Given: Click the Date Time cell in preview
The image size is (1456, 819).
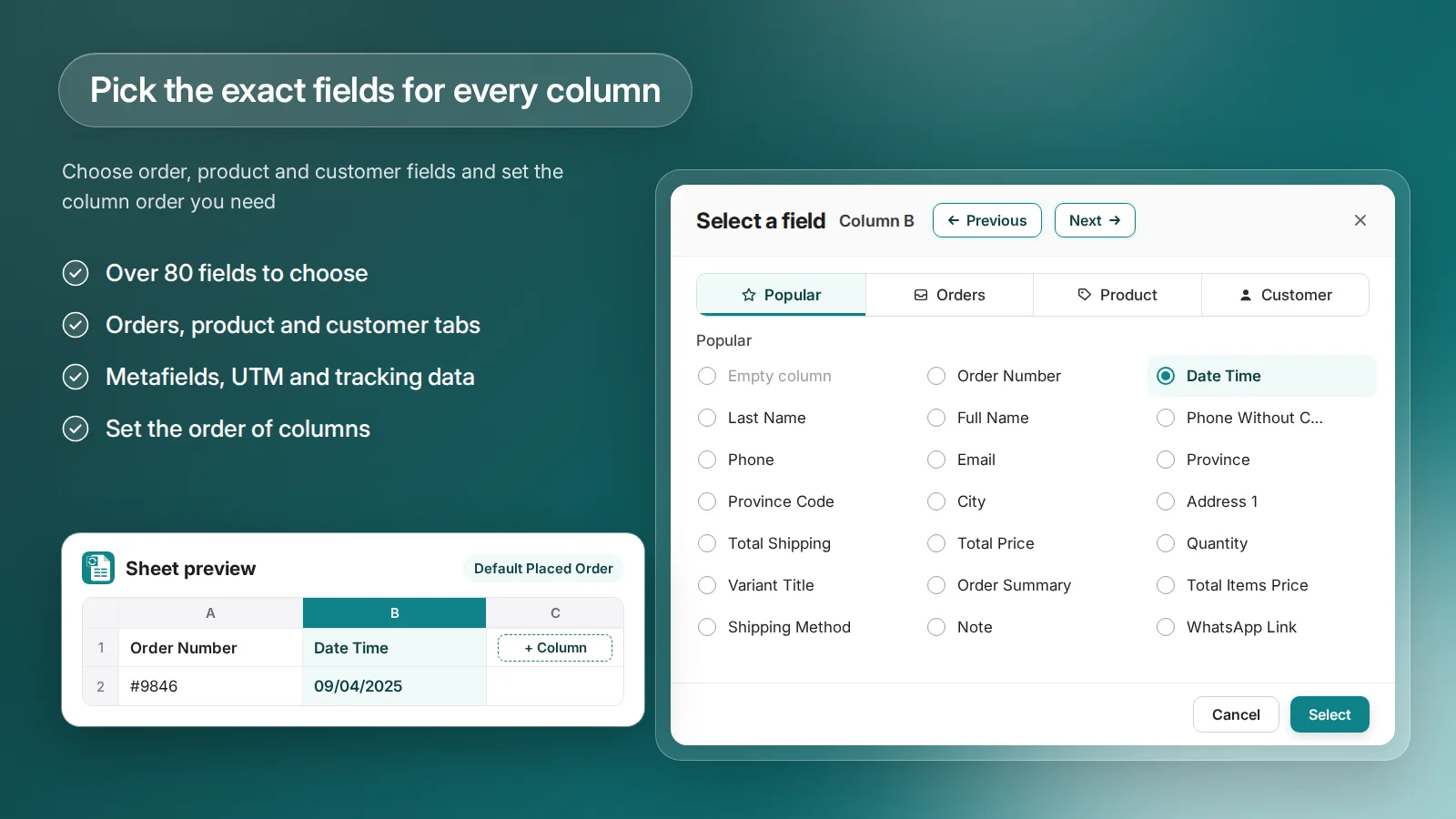Looking at the screenshot, I should click(x=394, y=648).
